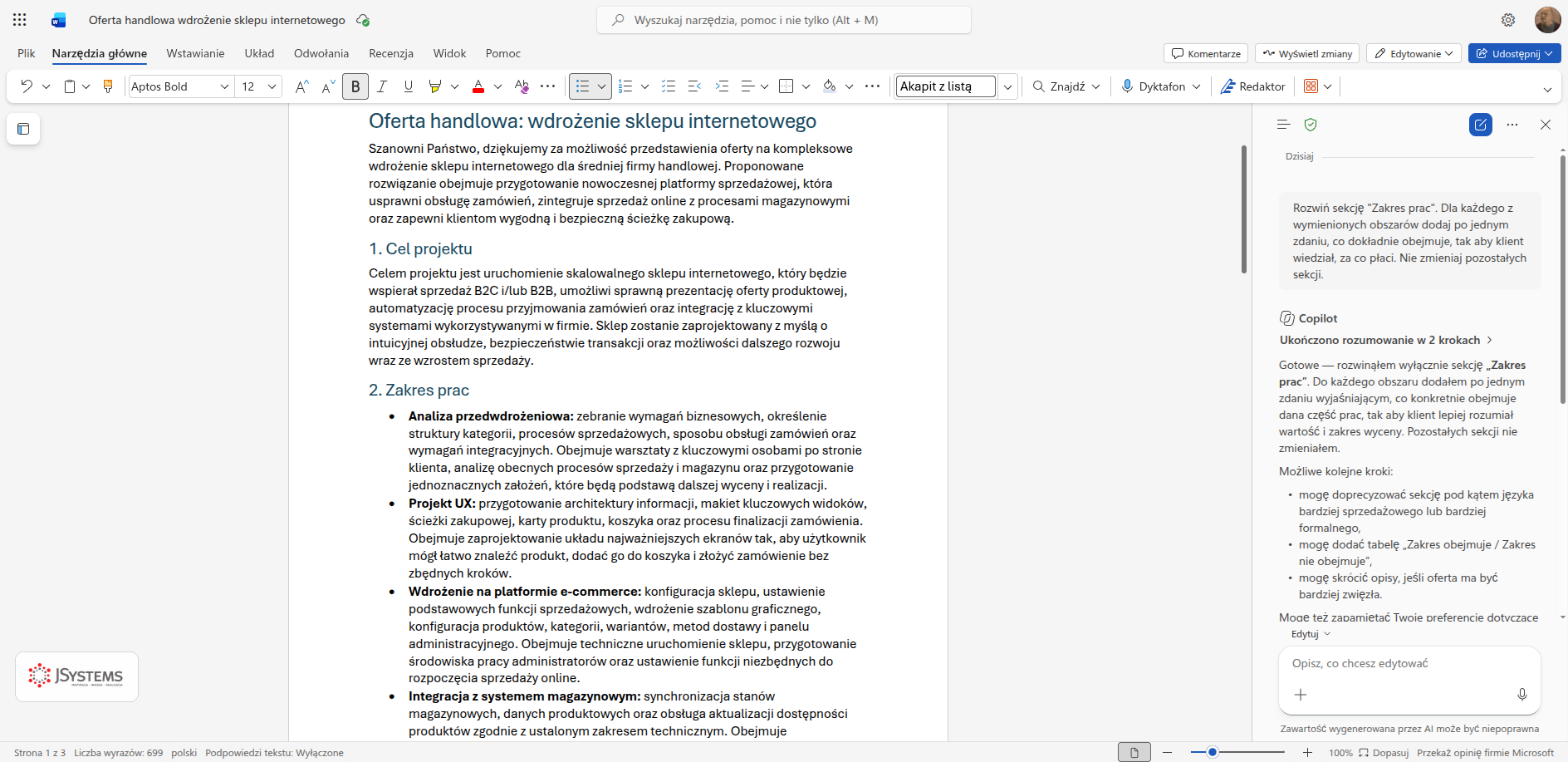Viewport: 1568px width, 762px height.
Task: Undo the last action
Action: [27, 86]
